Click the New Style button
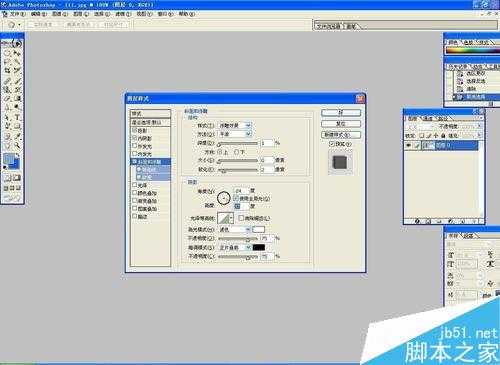 (x=341, y=135)
